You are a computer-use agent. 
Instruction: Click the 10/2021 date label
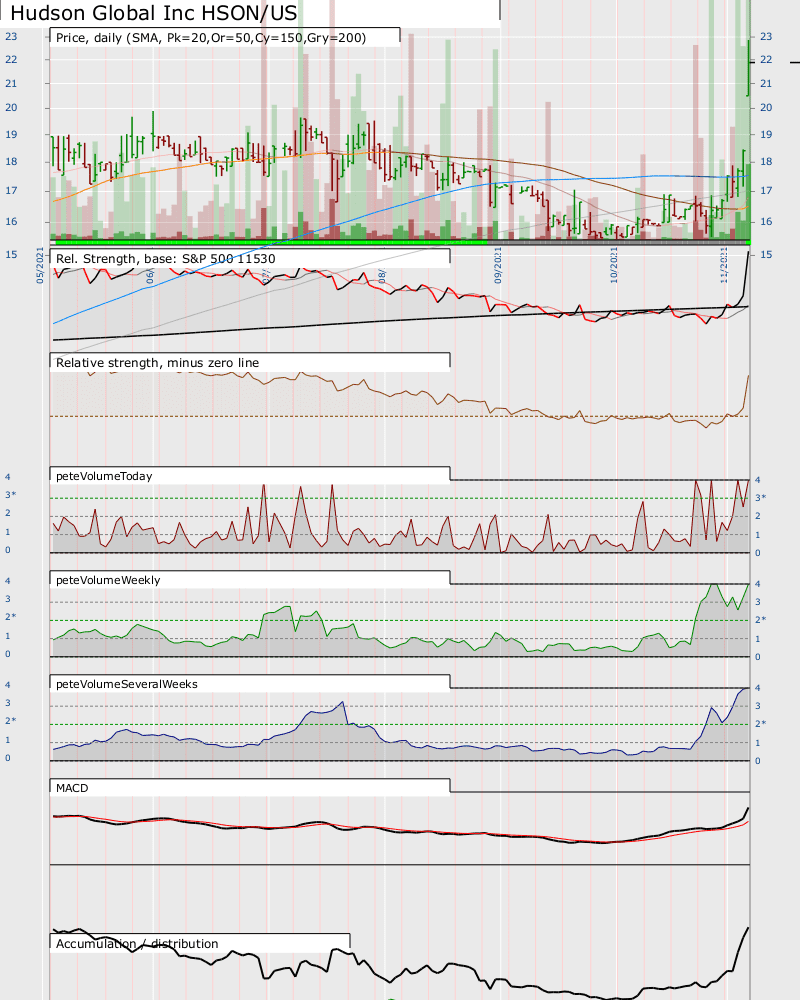point(614,265)
